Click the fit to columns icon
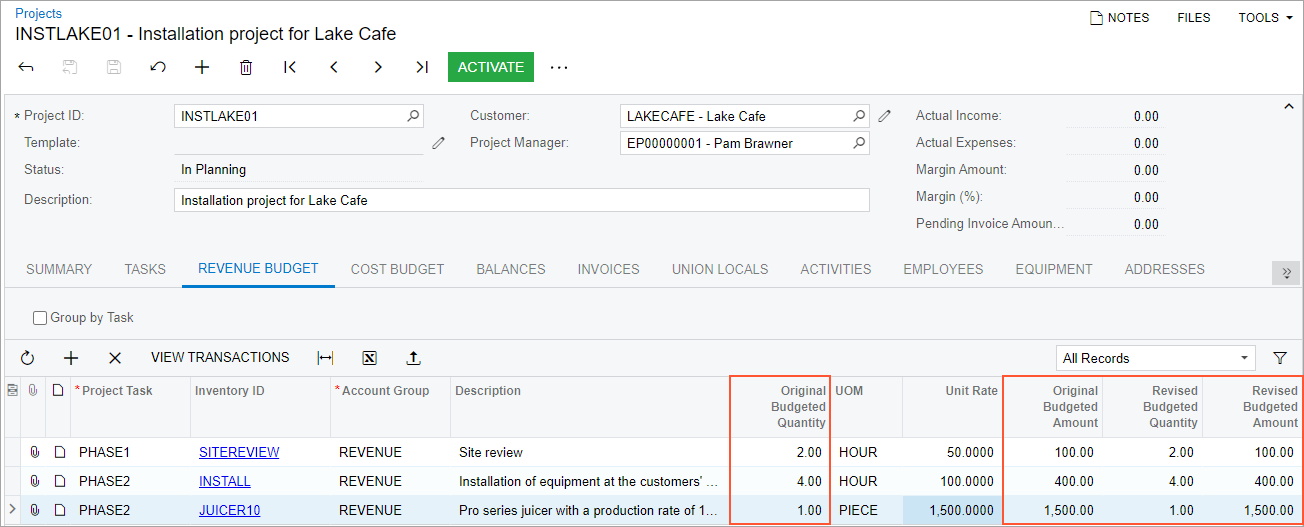Image resolution: width=1304 pixels, height=527 pixels. pyautogui.click(x=325, y=358)
